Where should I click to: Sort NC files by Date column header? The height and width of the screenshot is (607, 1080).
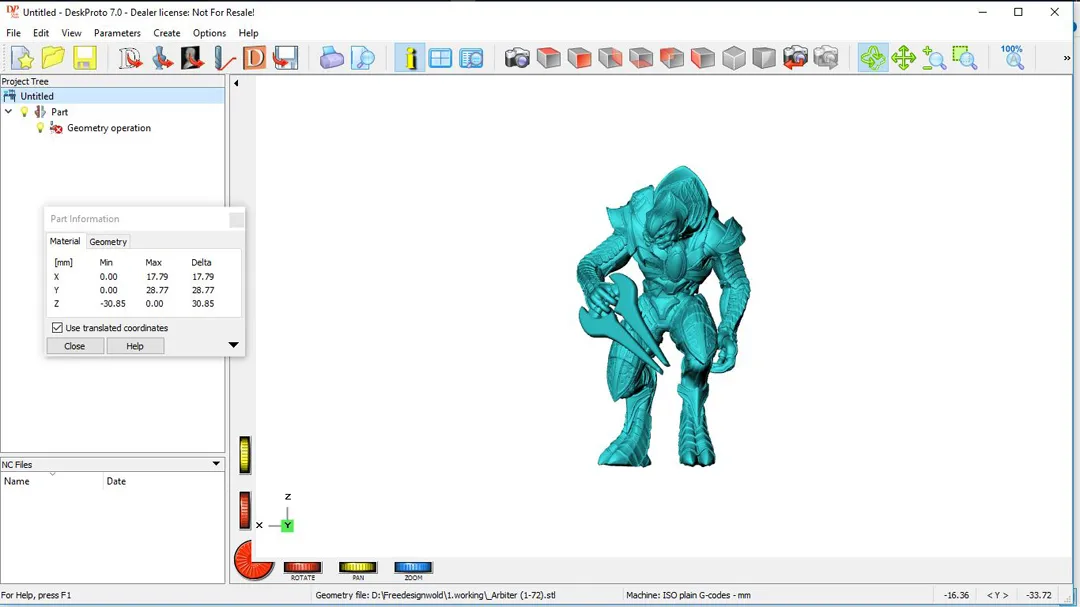pos(164,481)
